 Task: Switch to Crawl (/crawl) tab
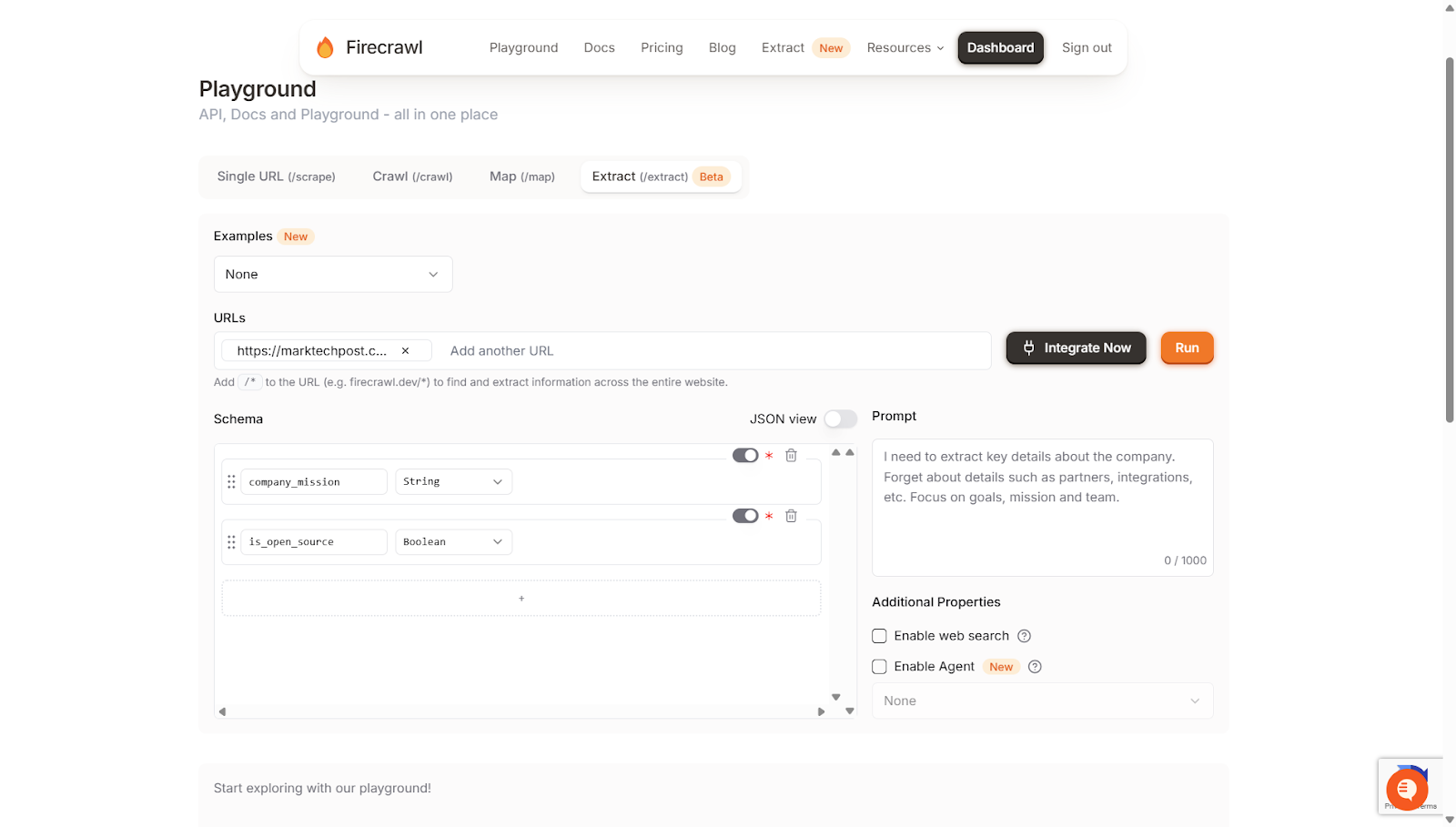(x=412, y=176)
